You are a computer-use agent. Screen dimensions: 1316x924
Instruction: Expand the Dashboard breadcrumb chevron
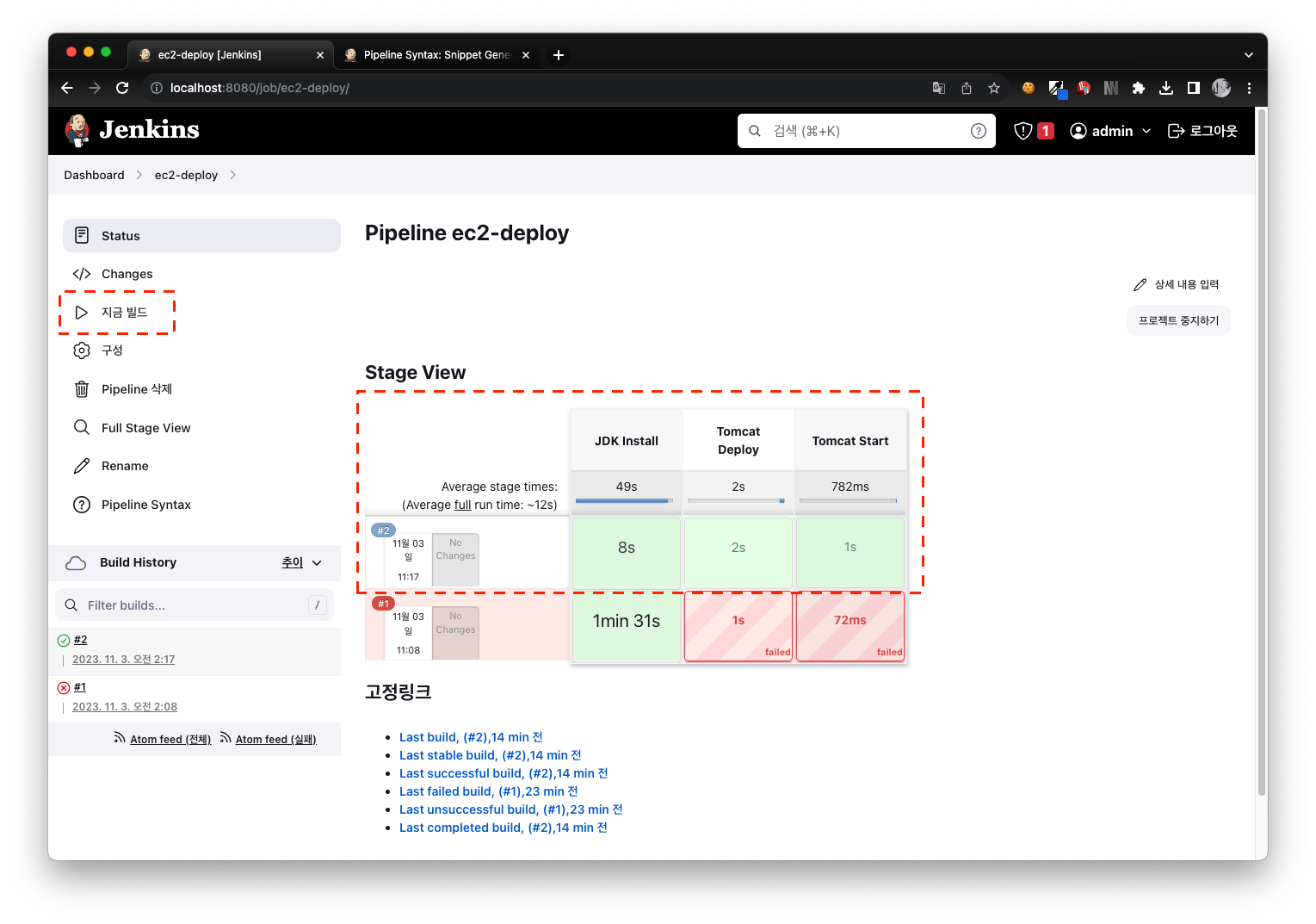click(139, 175)
